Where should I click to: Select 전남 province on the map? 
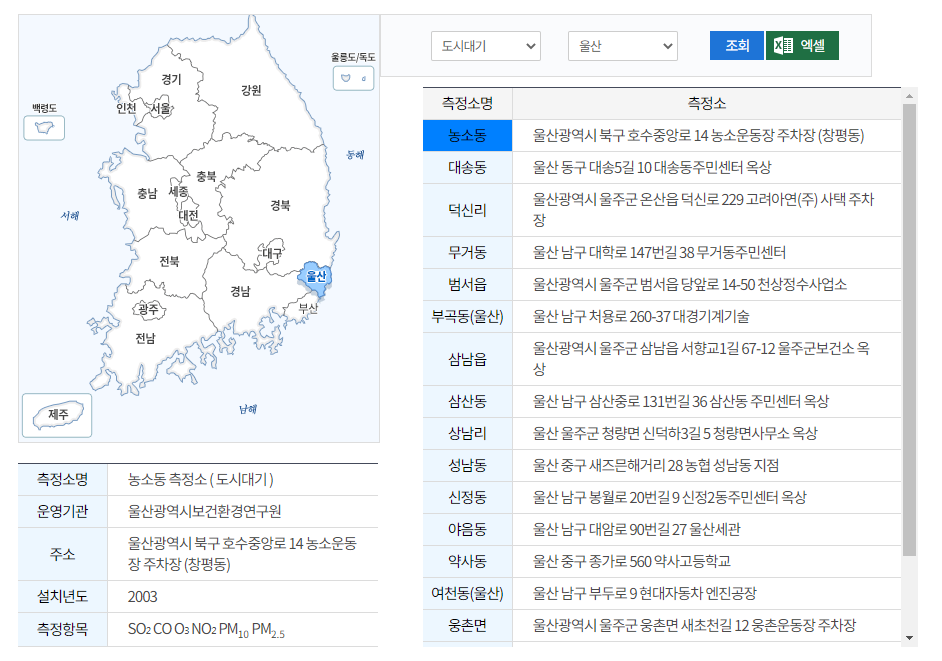[x=145, y=338]
